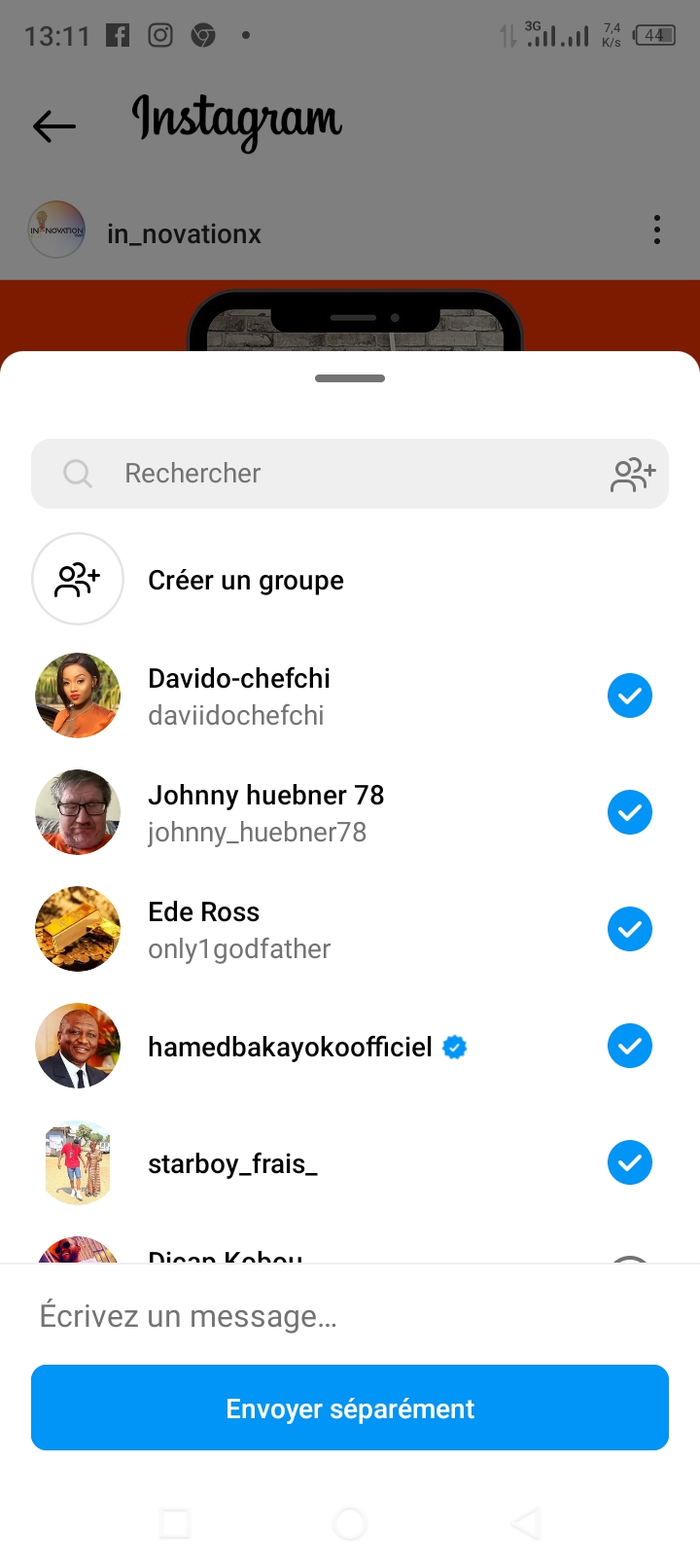Tap the search magnifier icon
The image size is (700, 1568).
(78, 474)
